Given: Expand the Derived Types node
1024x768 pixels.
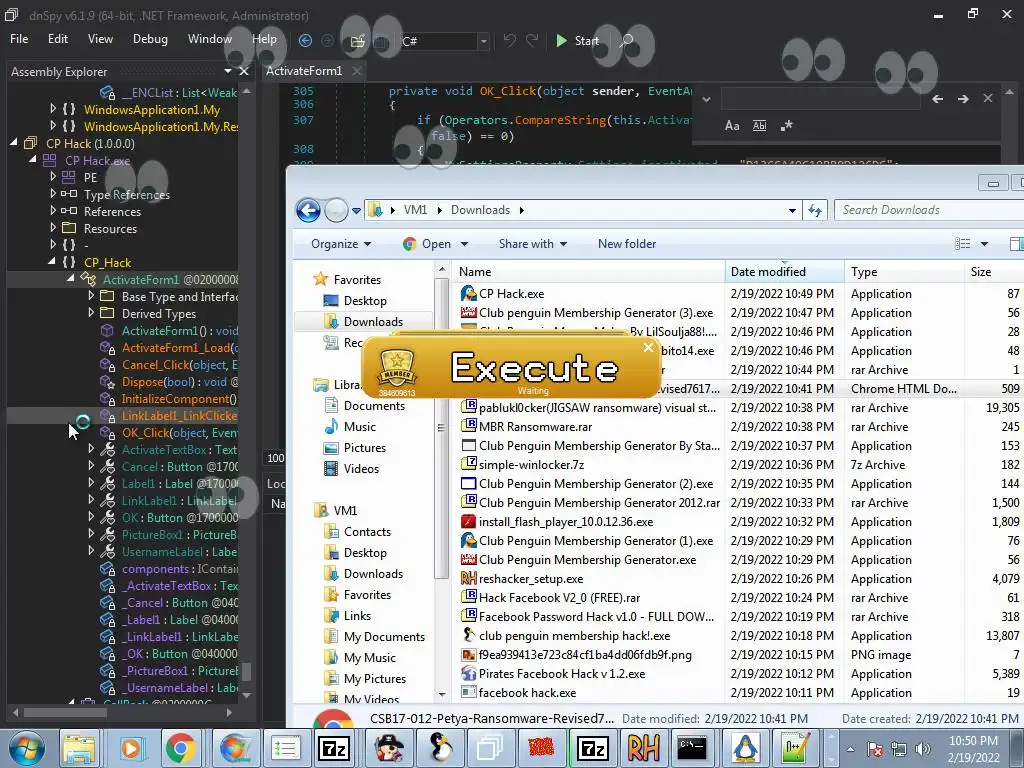Looking at the screenshot, I should click(91, 312).
